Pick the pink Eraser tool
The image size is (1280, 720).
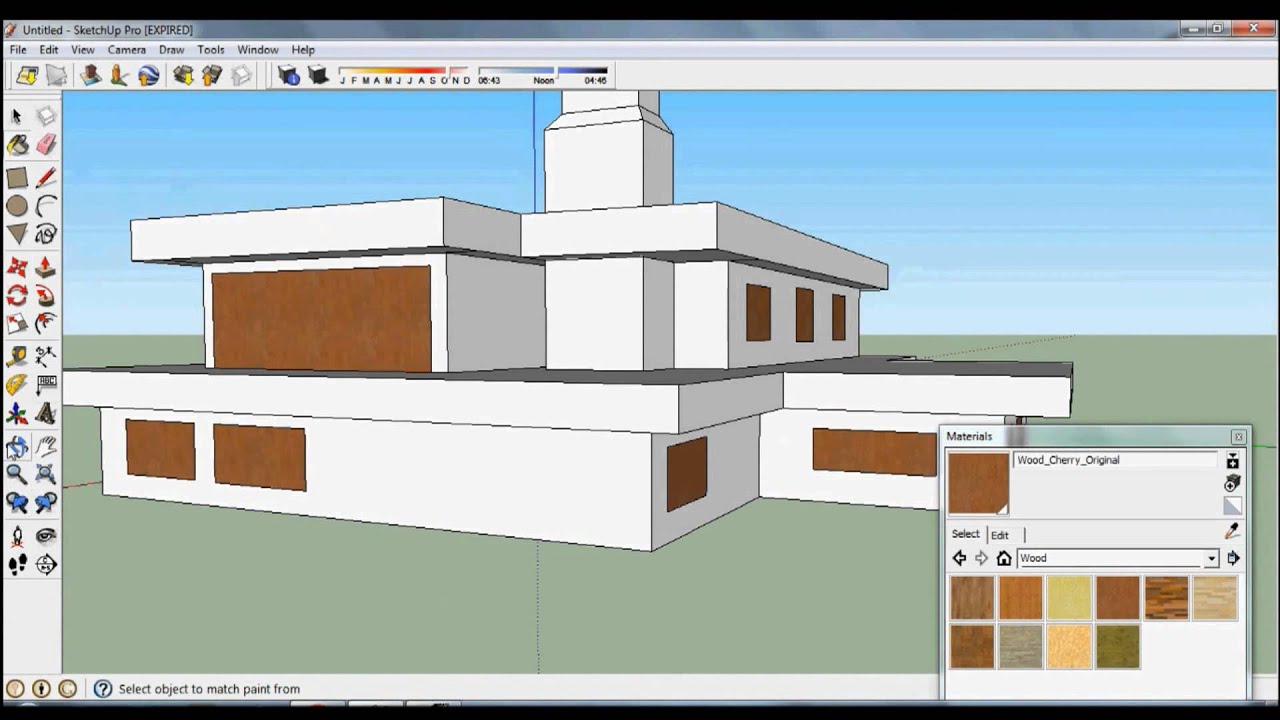(46, 146)
